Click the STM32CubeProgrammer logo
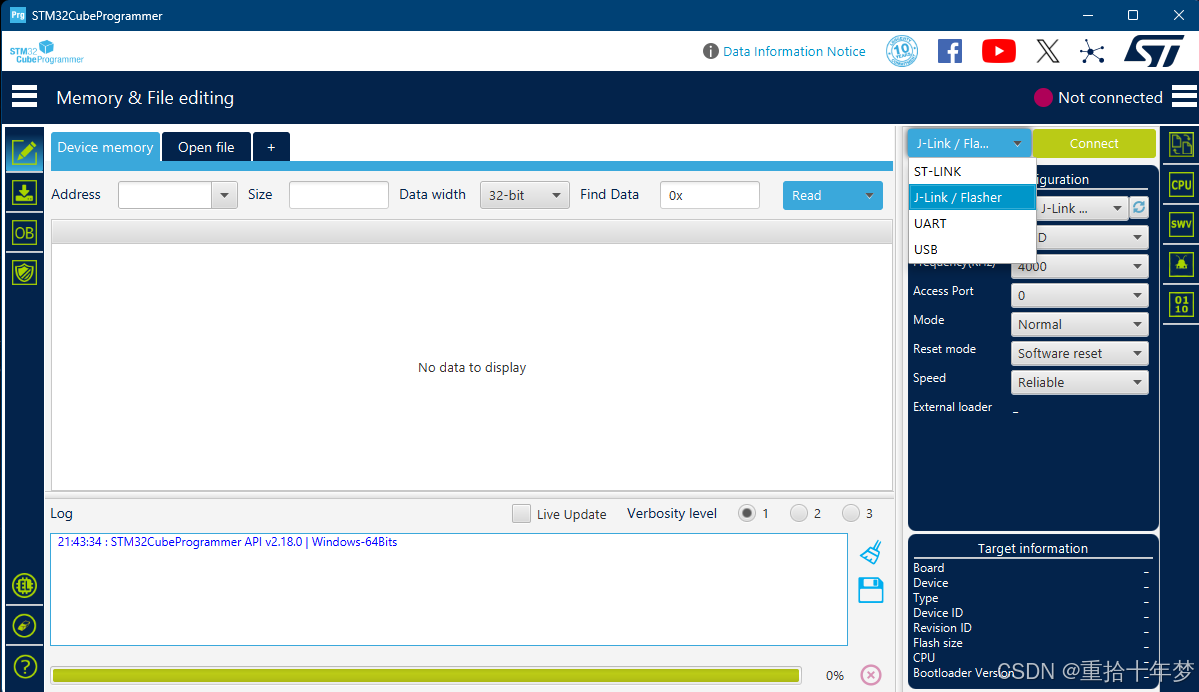This screenshot has height=692, width=1199. click(x=47, y=52)
